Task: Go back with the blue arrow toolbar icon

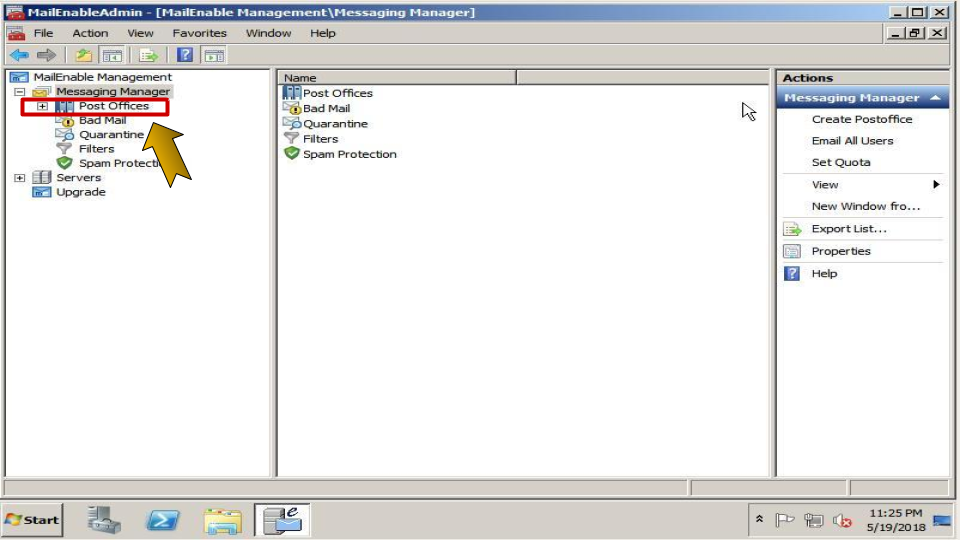Action: (19, 56)
